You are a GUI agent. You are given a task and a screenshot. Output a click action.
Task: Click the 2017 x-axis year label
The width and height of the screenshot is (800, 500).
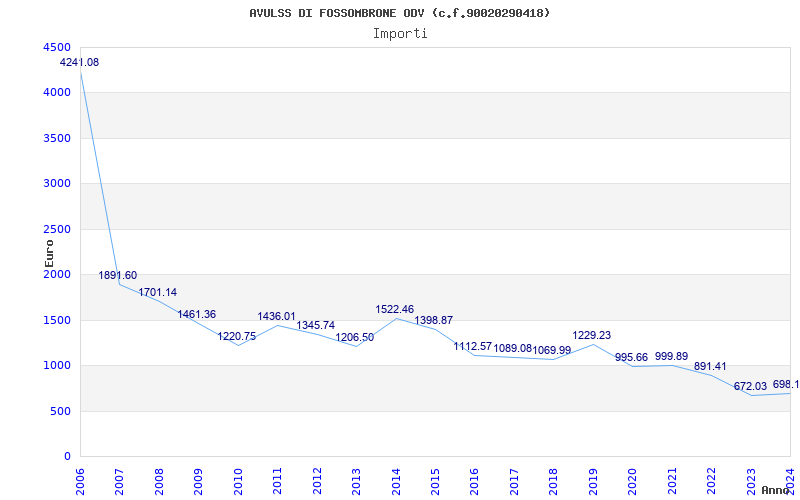(x=514, y=482)
